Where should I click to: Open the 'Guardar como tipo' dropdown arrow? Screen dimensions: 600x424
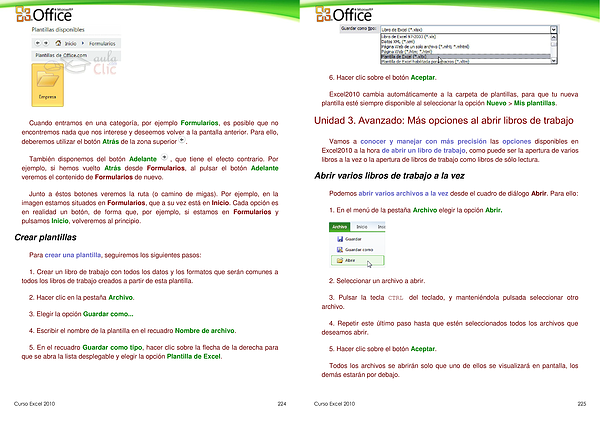coord(553,29)
